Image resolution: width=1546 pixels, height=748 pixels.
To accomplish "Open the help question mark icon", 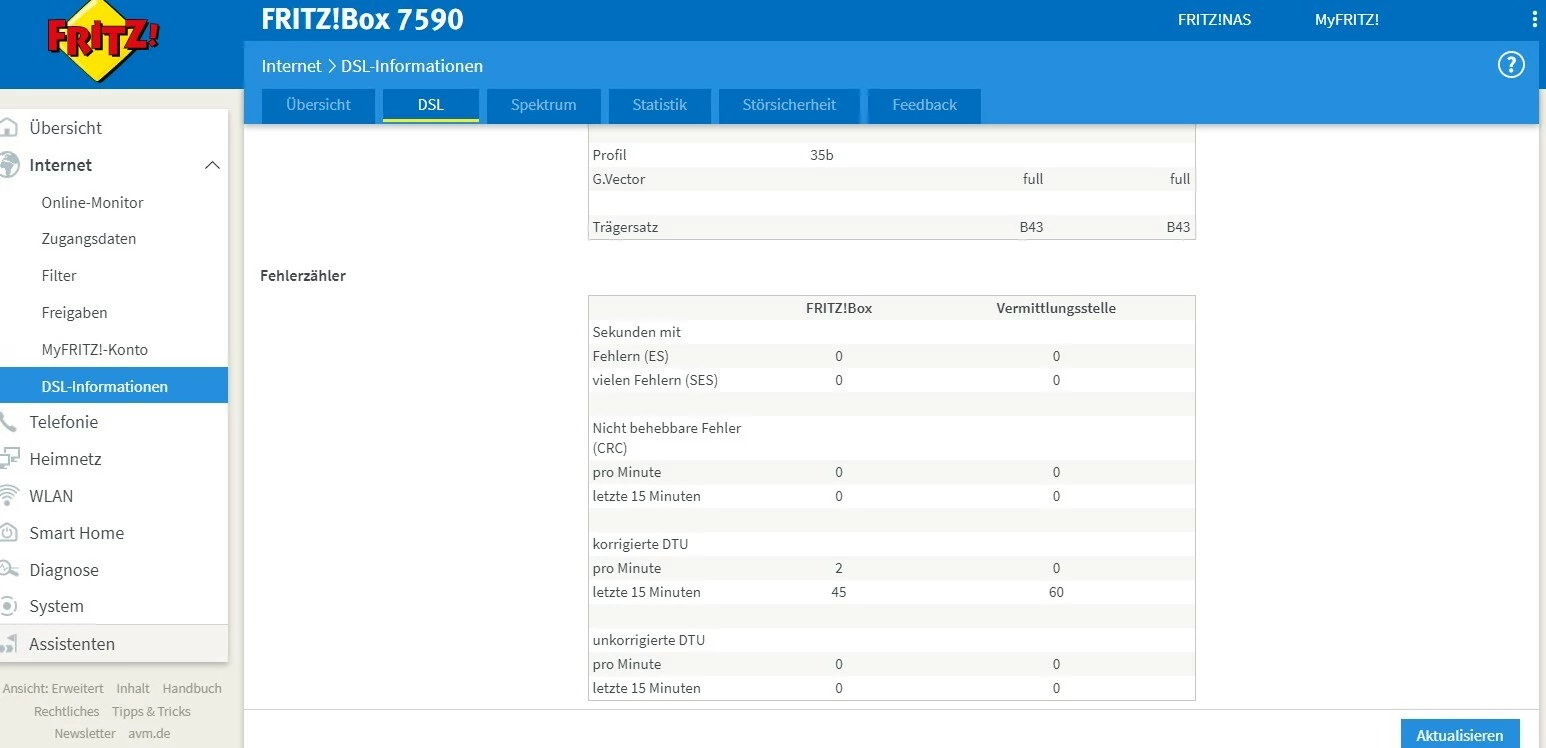I will (x=1510, y=65).
